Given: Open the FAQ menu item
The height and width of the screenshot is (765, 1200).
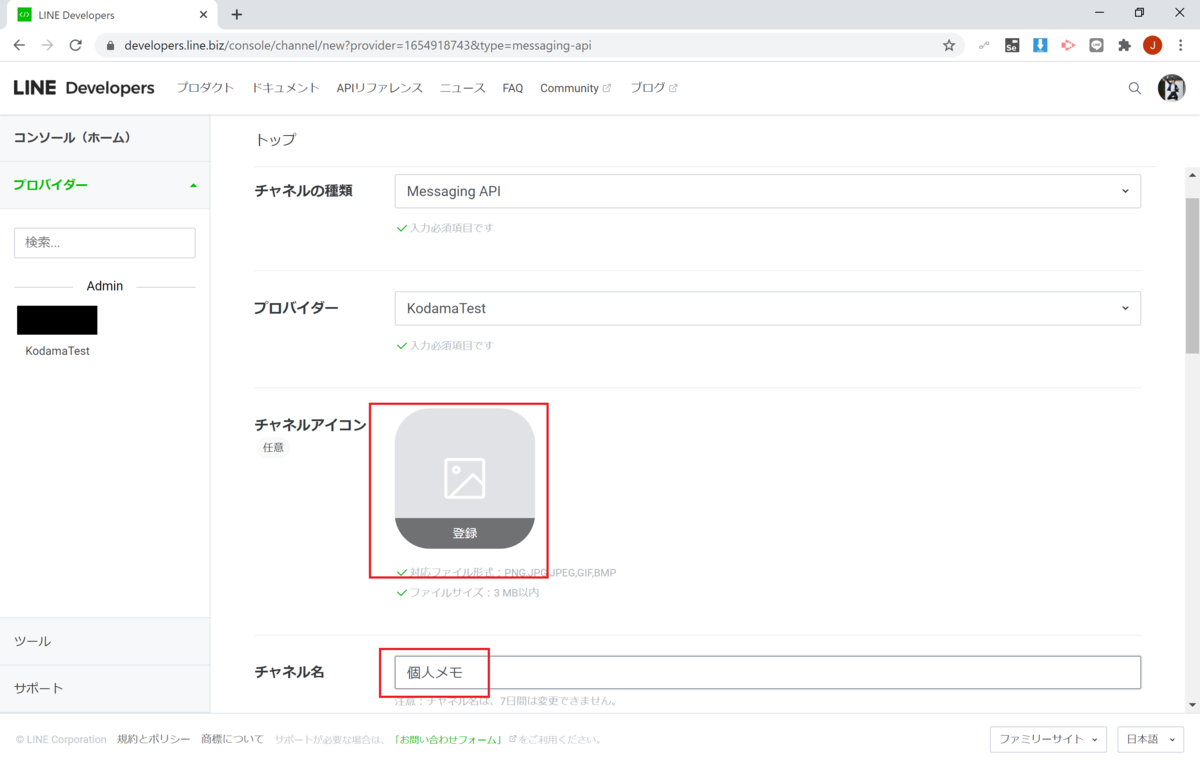Looking at the screenshot, I should (513, 88).
